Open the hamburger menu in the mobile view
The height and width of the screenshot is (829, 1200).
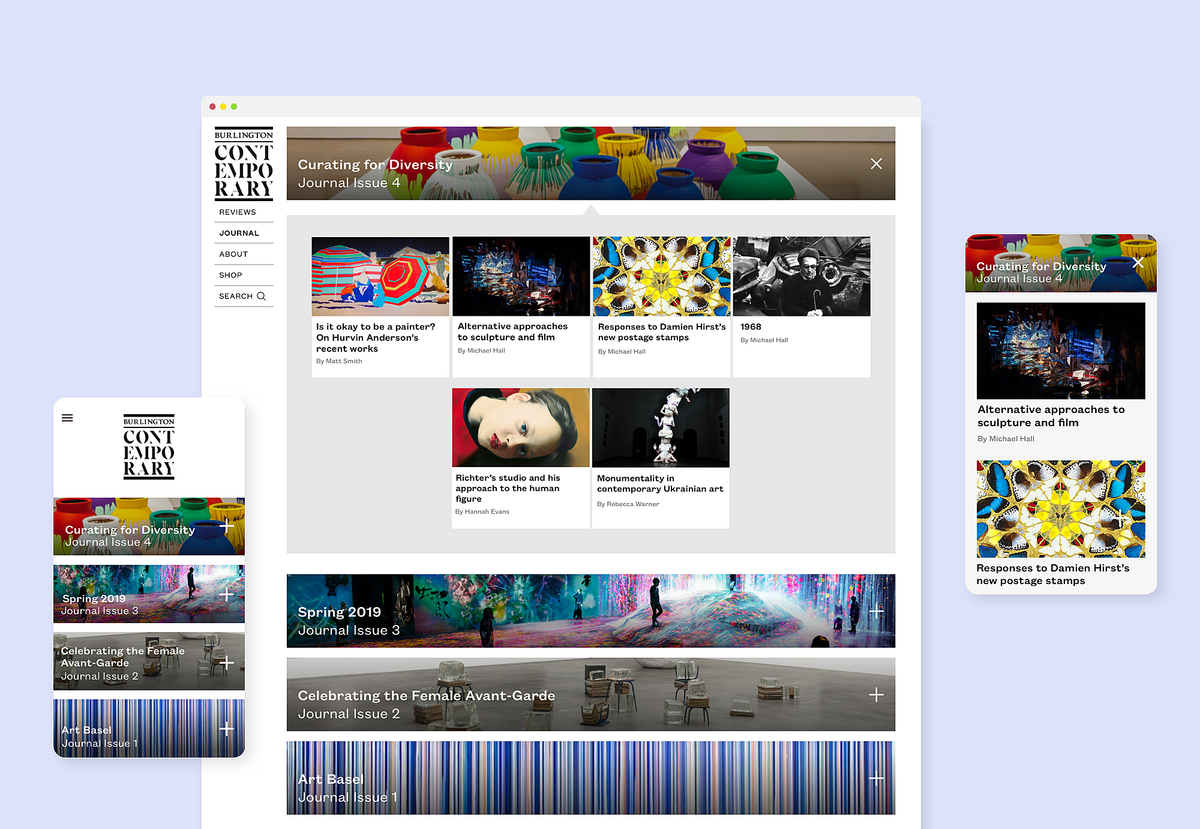point(68,418)
